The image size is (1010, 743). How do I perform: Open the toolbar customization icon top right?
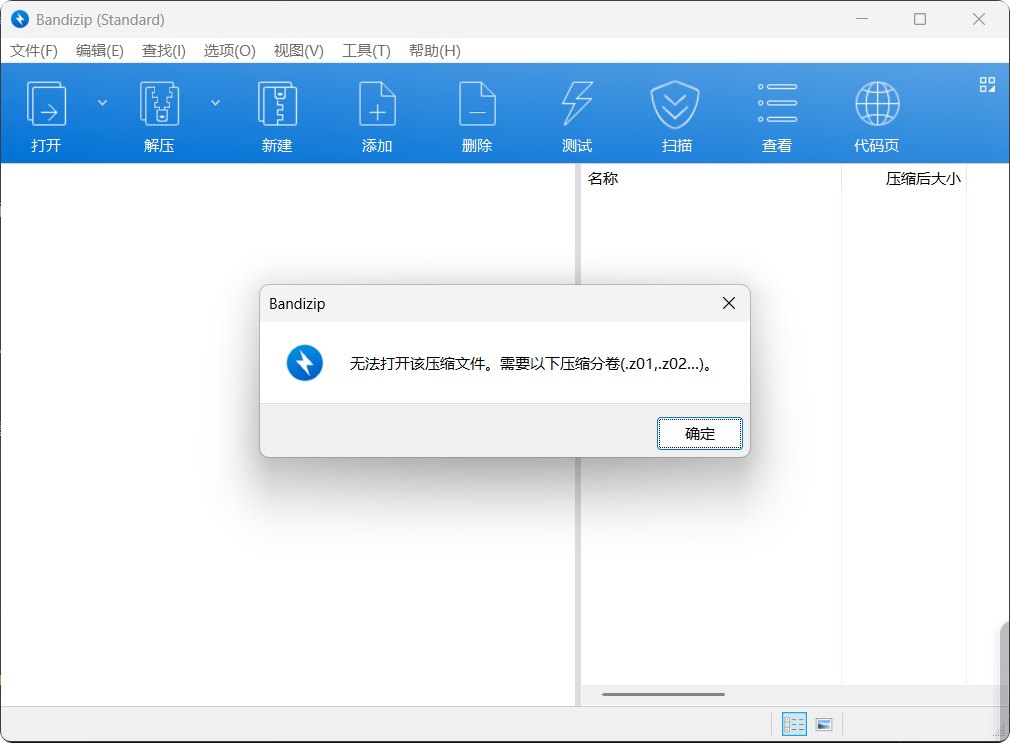[987, 85]
